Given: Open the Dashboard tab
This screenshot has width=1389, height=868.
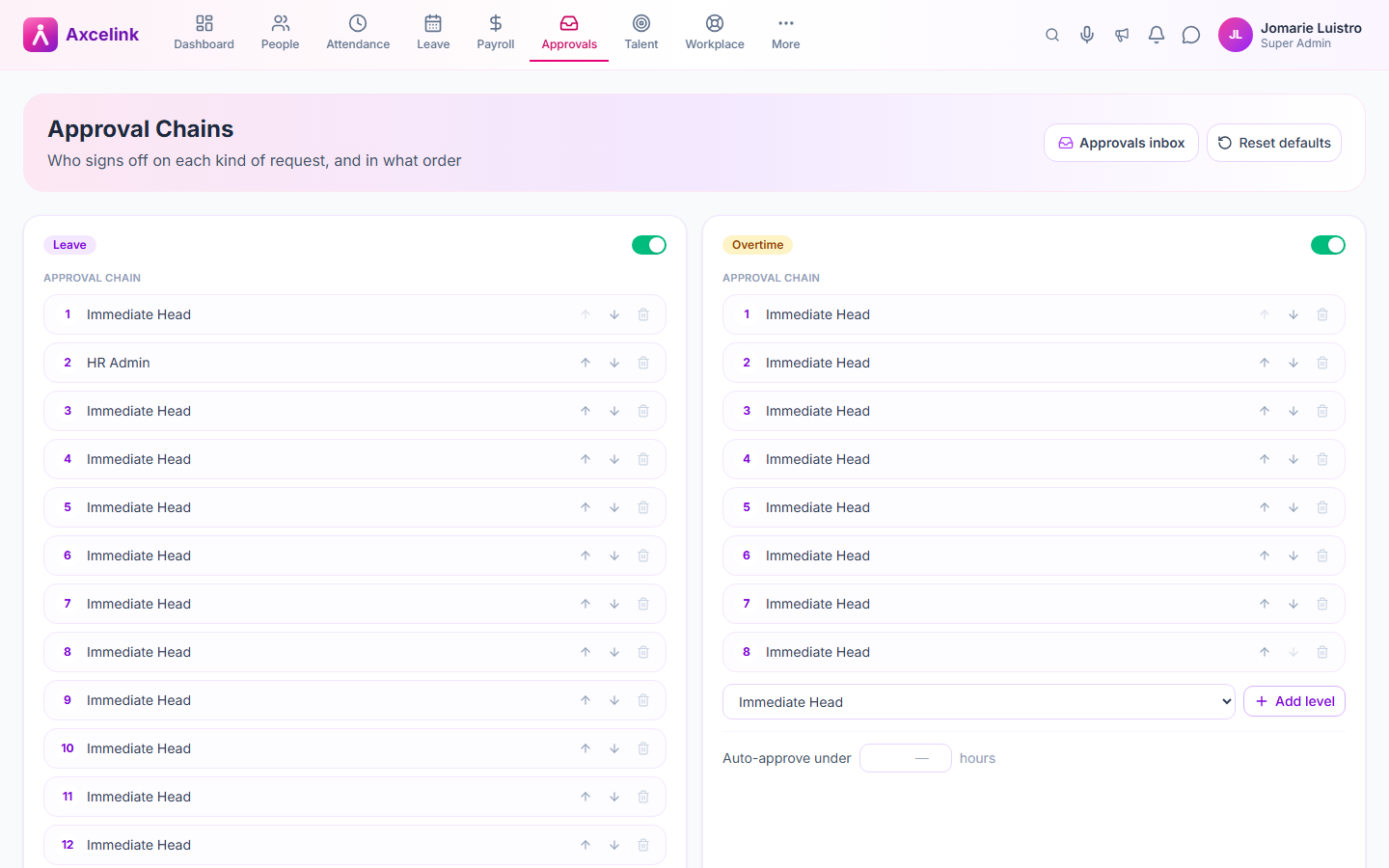Looking at the screenshot, I should pos(204,34).
